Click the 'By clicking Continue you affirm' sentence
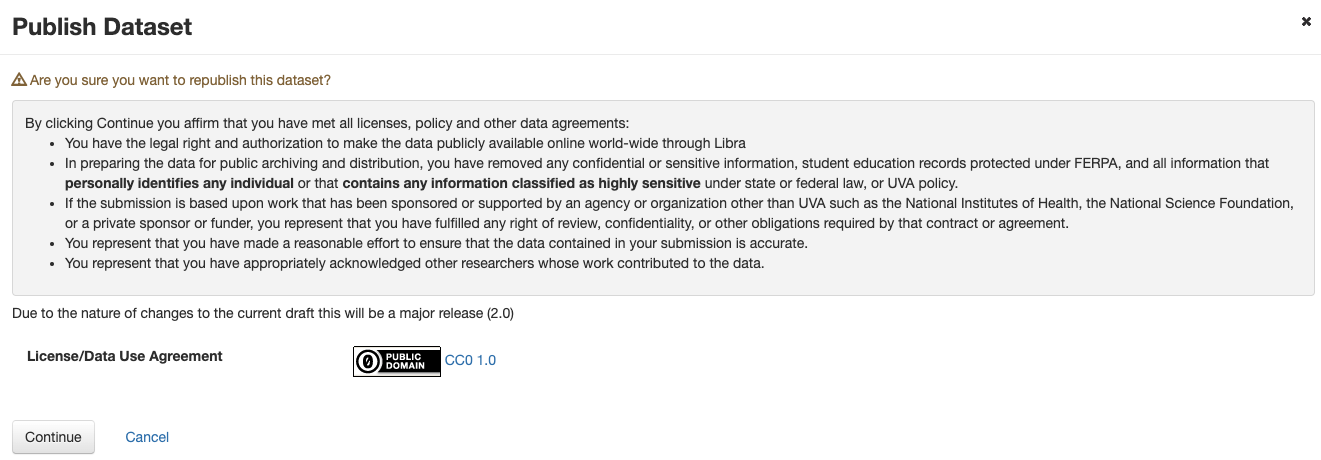Screen dimensions: 1321x460 tap(327, 124)
